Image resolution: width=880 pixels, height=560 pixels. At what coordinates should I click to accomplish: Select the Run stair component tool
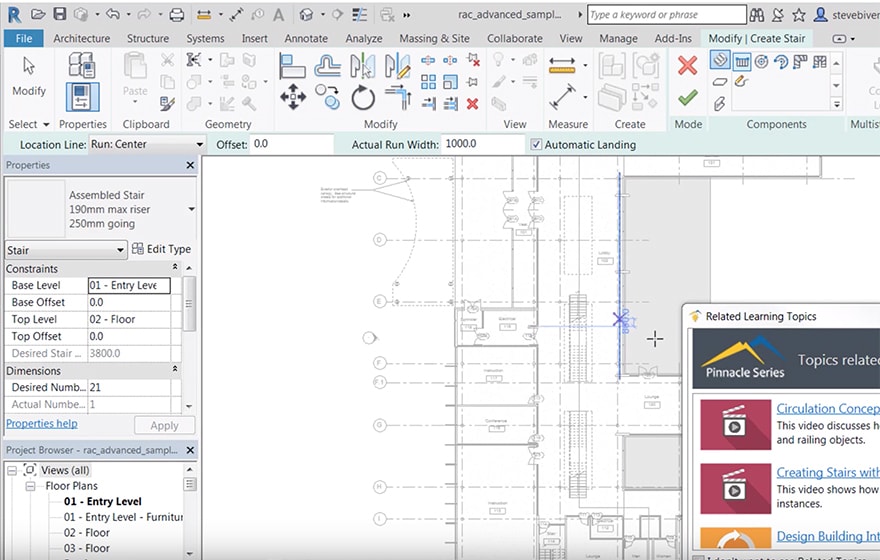coord(720,59)
